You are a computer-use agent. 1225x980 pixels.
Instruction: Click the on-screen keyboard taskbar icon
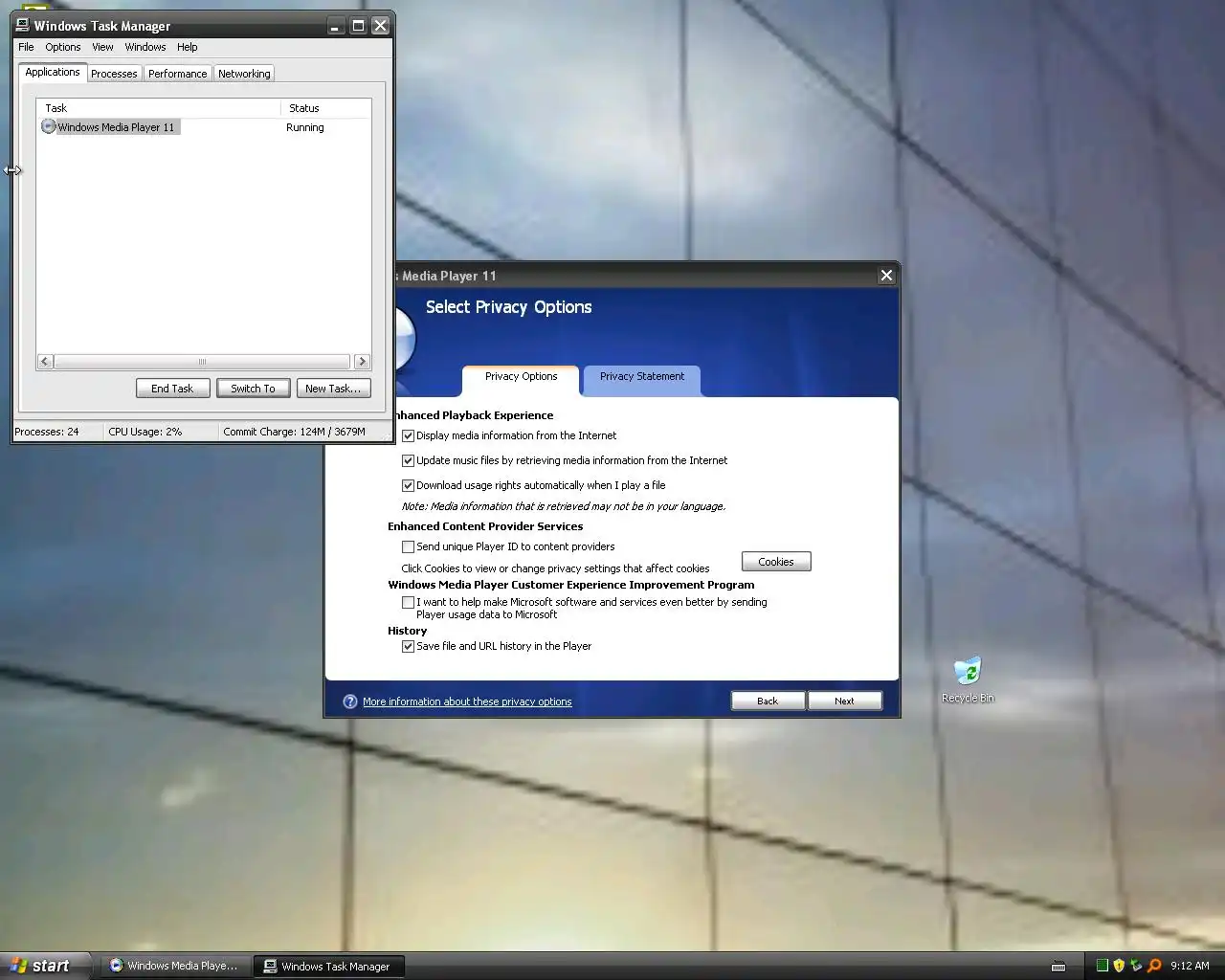tap(1058, 967)
